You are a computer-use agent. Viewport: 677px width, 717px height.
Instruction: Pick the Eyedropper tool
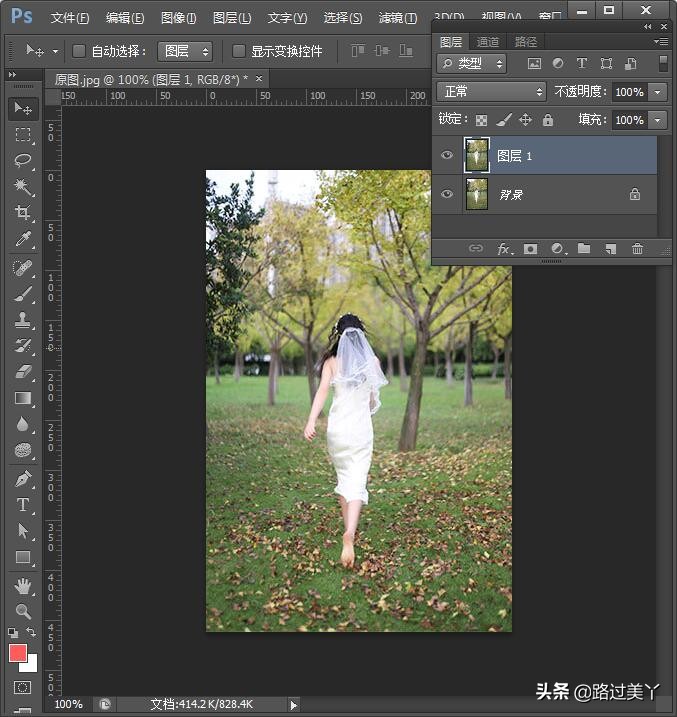click(23, 239)
